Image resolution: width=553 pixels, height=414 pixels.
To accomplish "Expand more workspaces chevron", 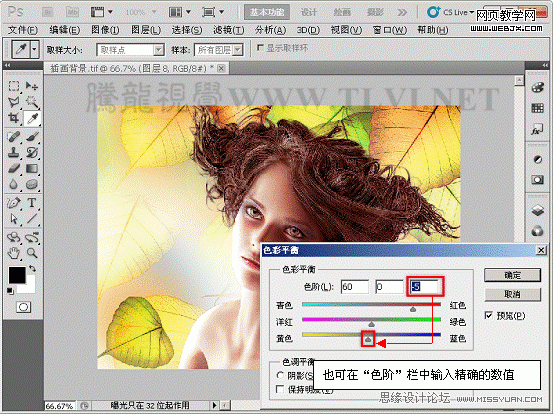I will point(402,13).
